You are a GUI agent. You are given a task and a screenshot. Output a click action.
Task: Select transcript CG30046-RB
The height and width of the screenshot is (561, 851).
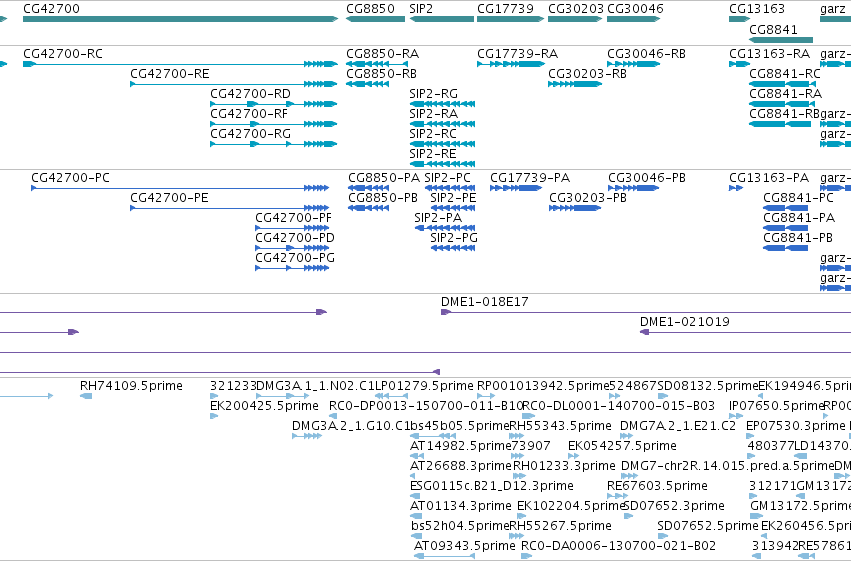[x=633, y=64]
